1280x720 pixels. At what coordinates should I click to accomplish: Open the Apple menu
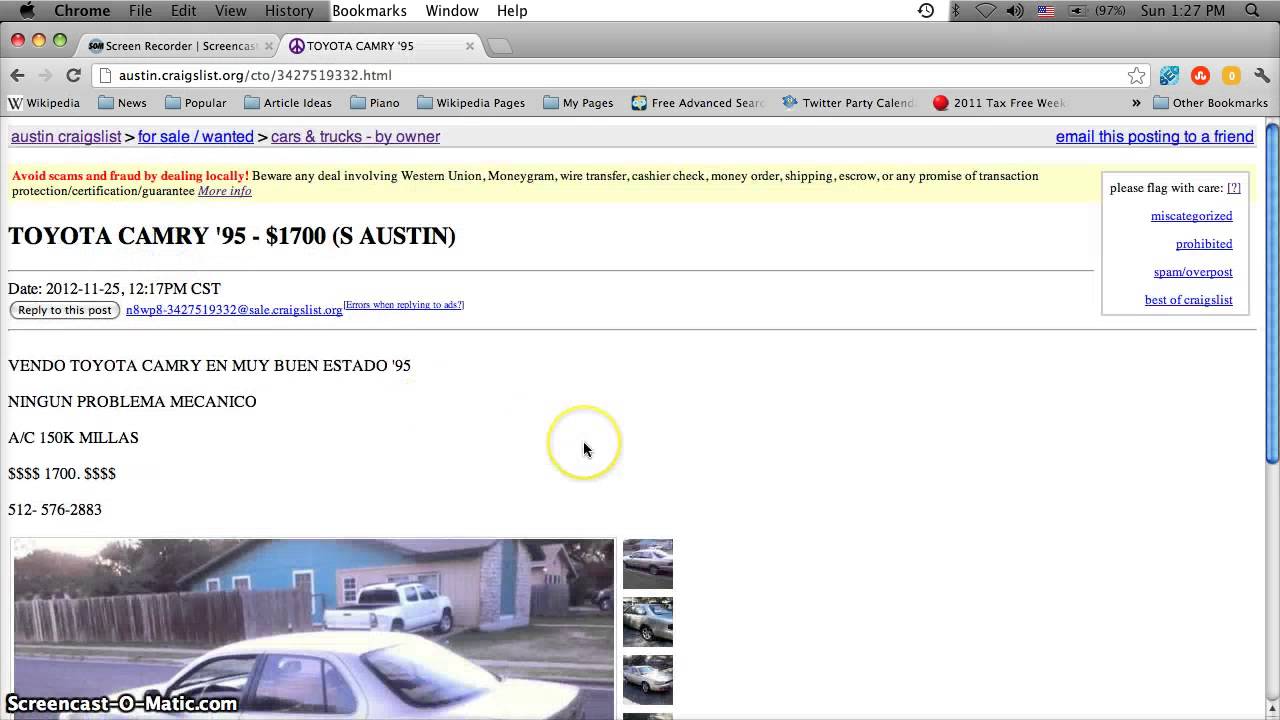coord(27,10)
